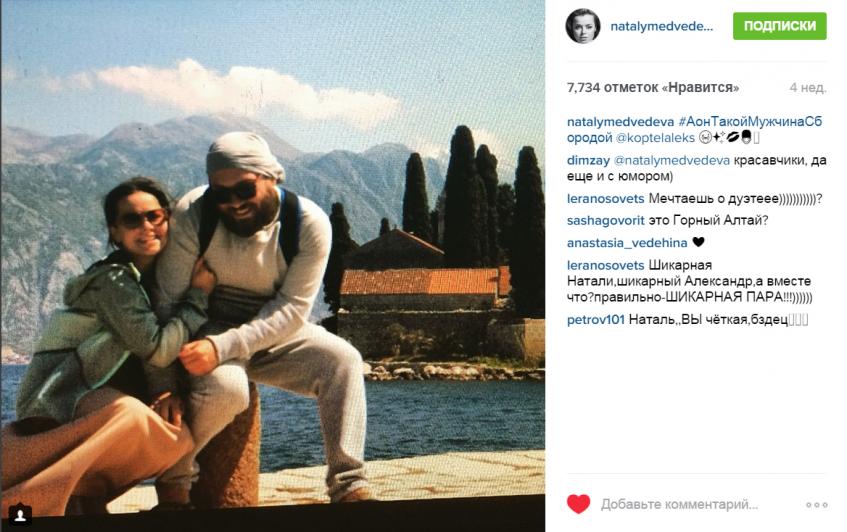Open the #АонТакойМужчинаСбородой hashtag
Screen dimensions: 847x532
695,130
